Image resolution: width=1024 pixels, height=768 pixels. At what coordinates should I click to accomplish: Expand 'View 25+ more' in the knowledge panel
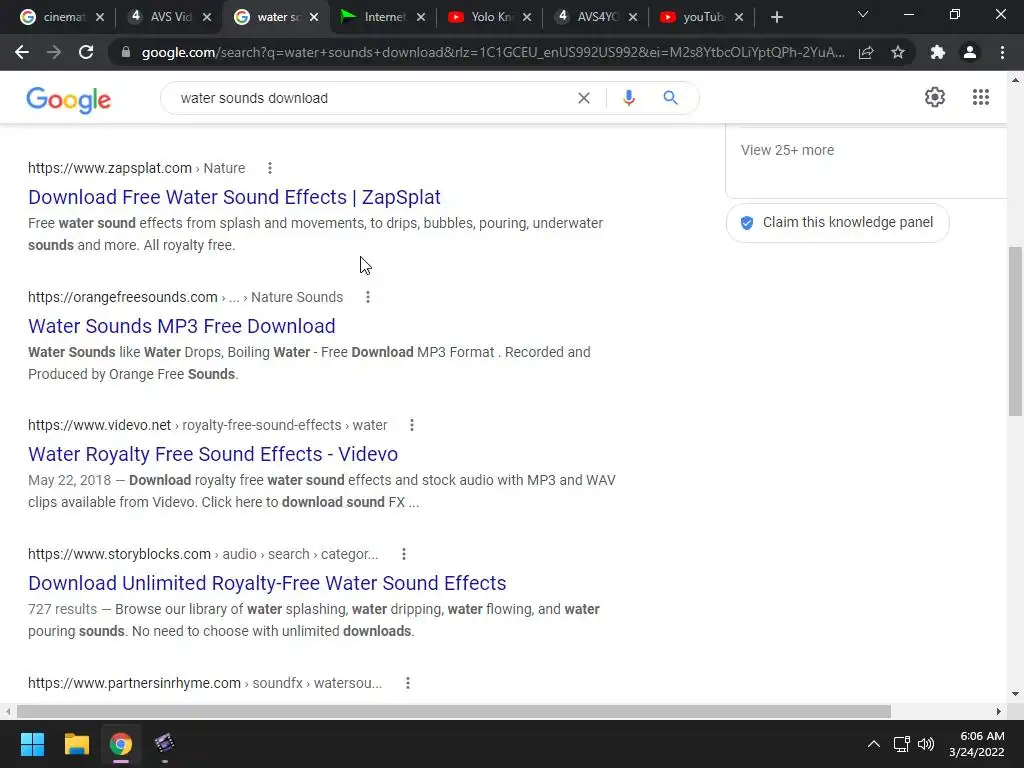coord(787,150)
